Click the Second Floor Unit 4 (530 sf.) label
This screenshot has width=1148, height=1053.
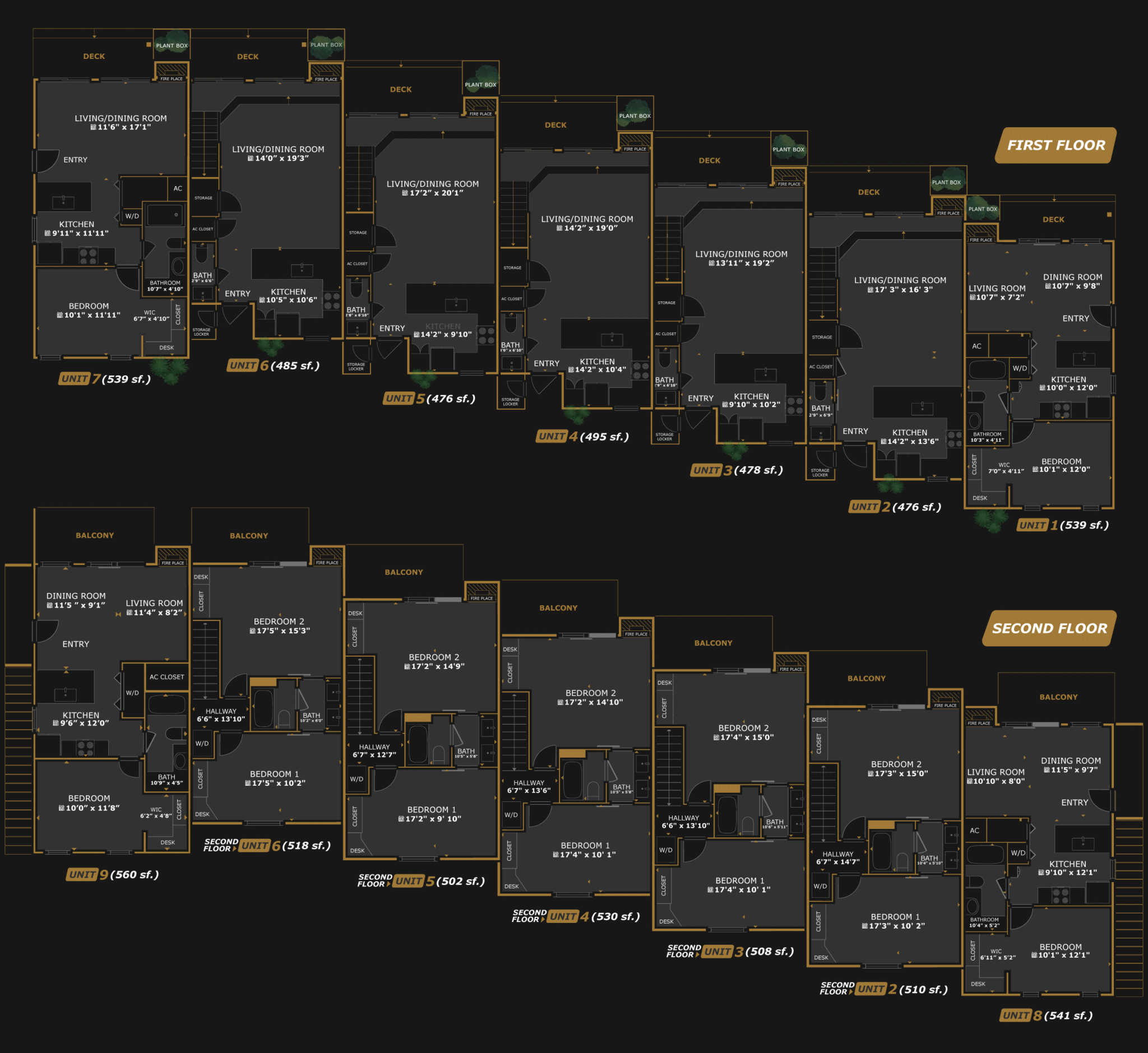(576, 916)
